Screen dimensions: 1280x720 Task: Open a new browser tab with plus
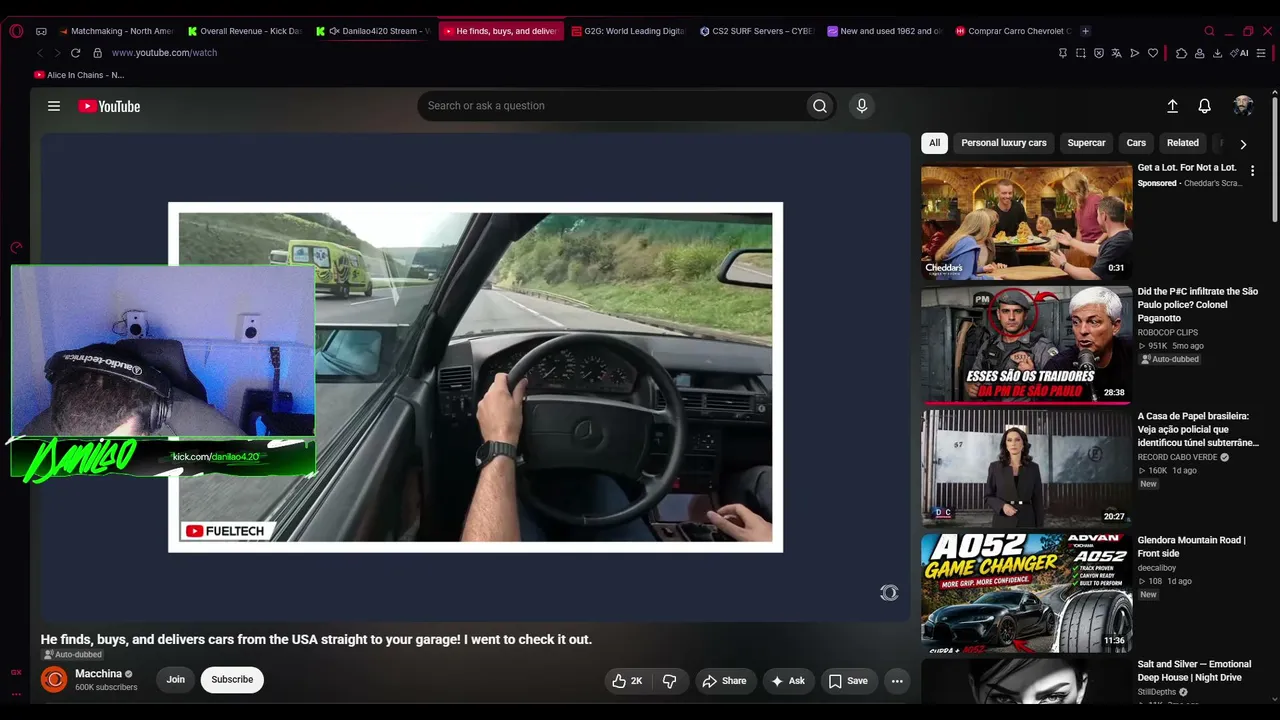(x=1086, y=31)
